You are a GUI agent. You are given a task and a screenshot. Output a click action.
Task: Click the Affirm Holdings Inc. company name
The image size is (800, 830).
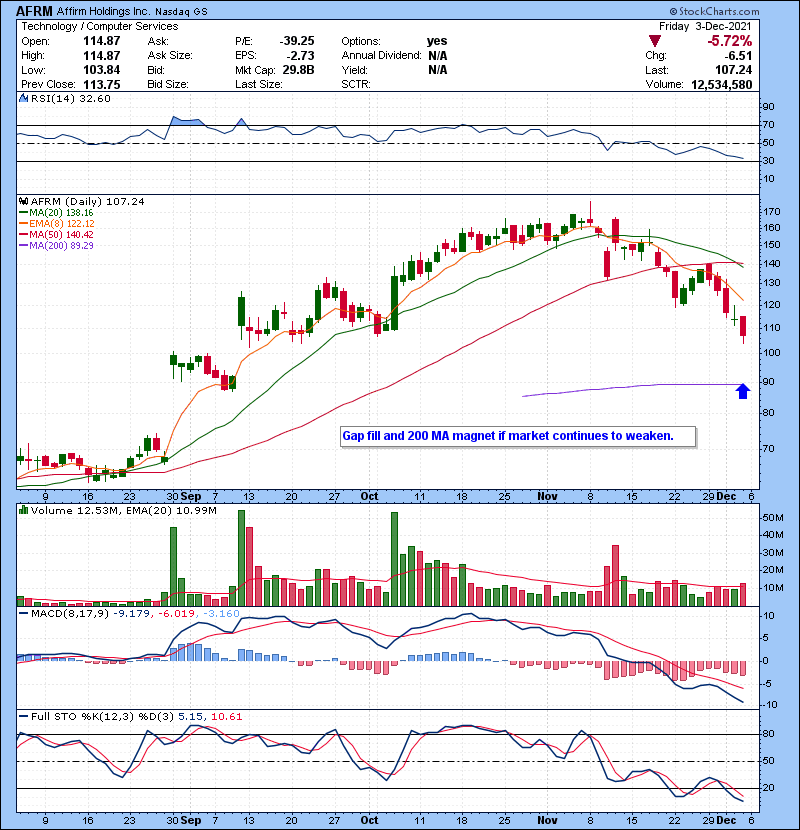[103, 11]
